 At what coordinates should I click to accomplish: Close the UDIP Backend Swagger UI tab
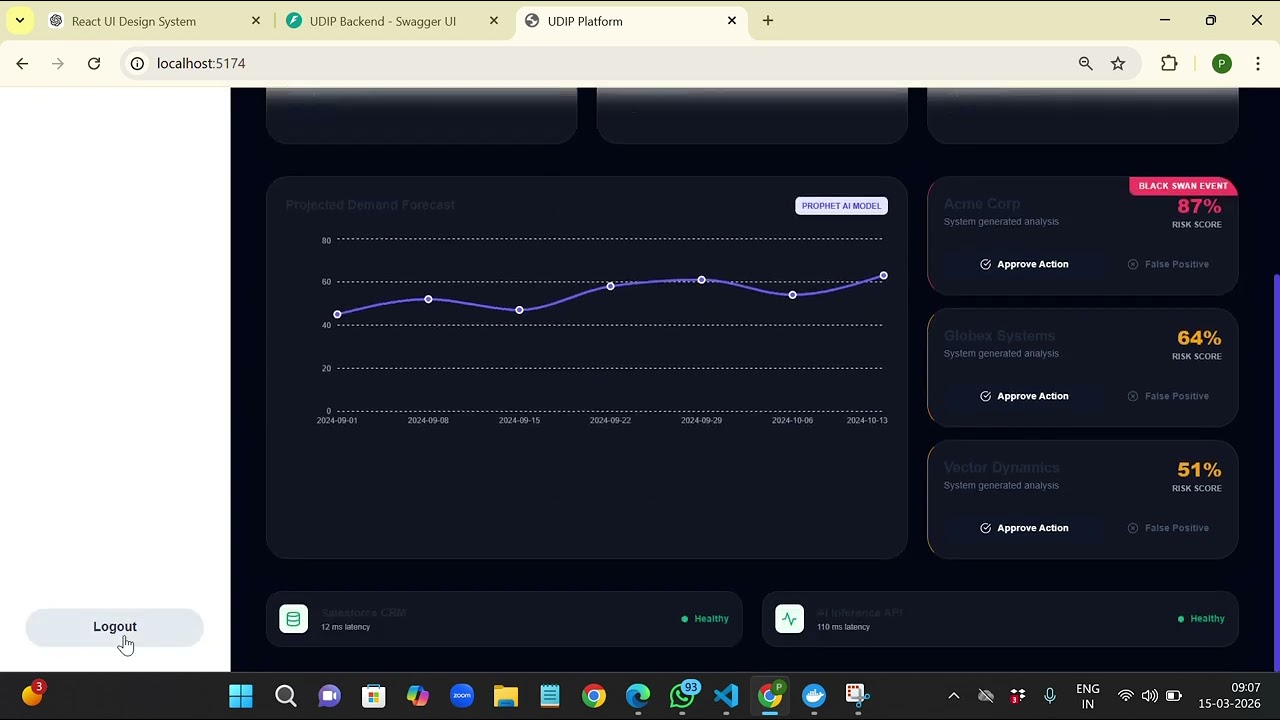(494, 21)
